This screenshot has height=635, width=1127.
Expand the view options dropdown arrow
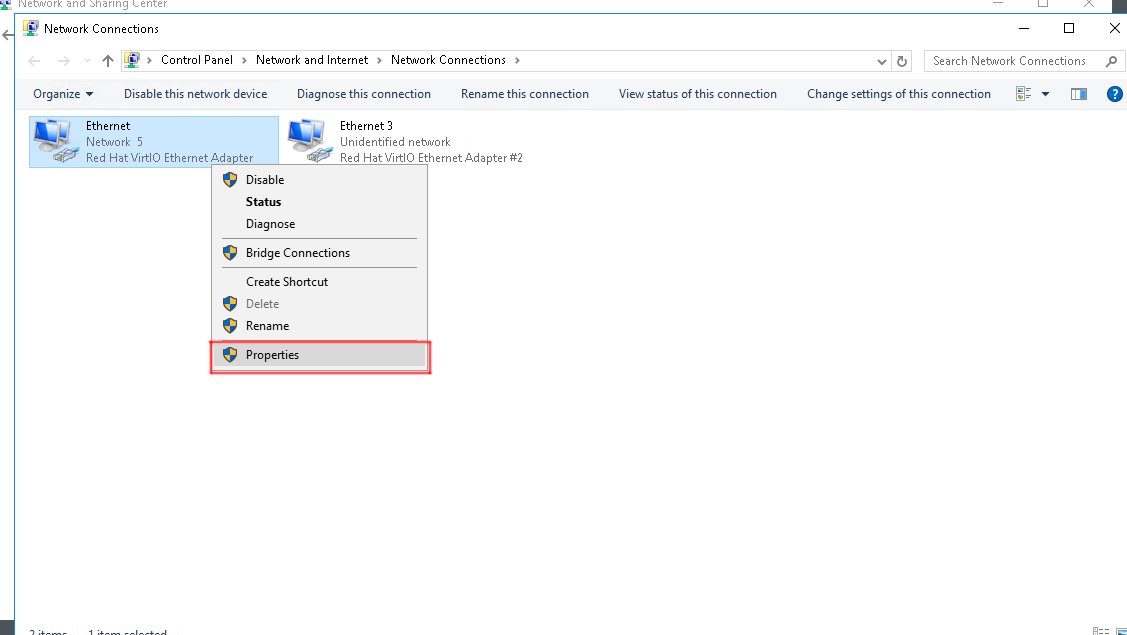coord(1046,94)
